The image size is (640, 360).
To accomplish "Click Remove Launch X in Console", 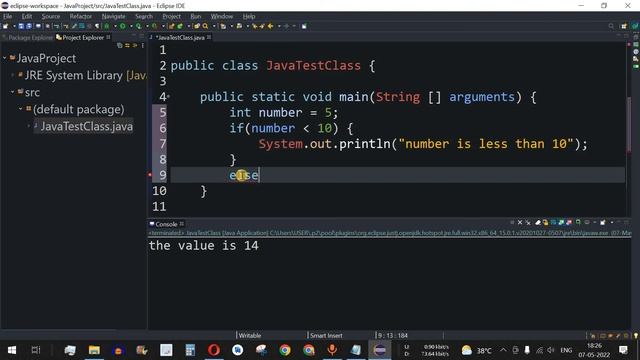I will pyautogui.click(x=520, y=222).
